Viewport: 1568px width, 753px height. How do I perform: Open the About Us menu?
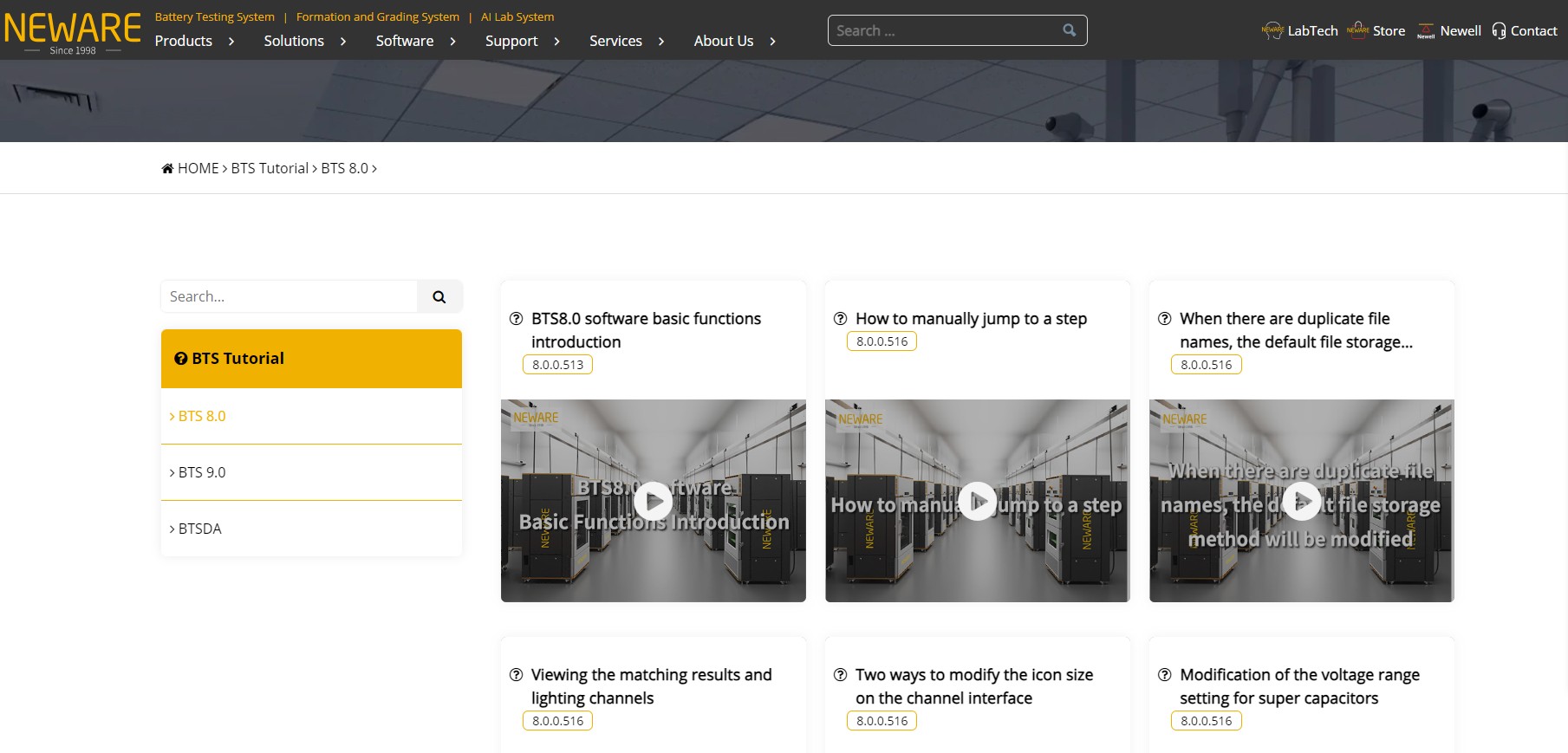724,41
